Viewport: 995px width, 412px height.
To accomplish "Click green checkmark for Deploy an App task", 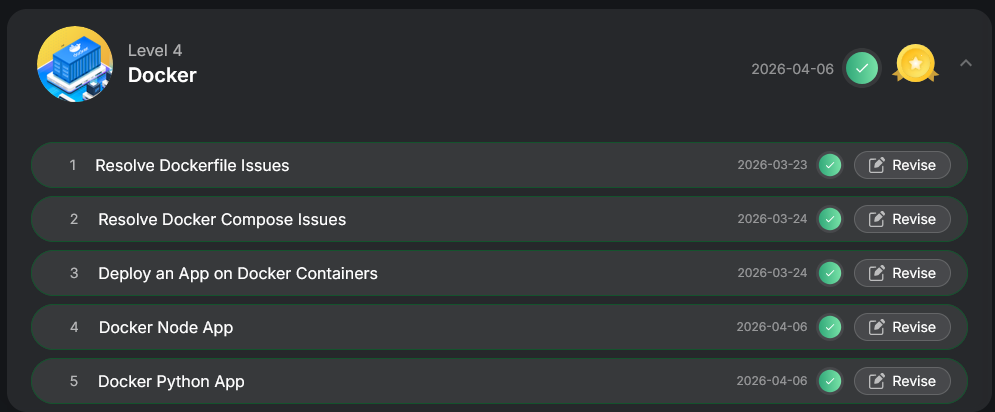I will 829,273.
